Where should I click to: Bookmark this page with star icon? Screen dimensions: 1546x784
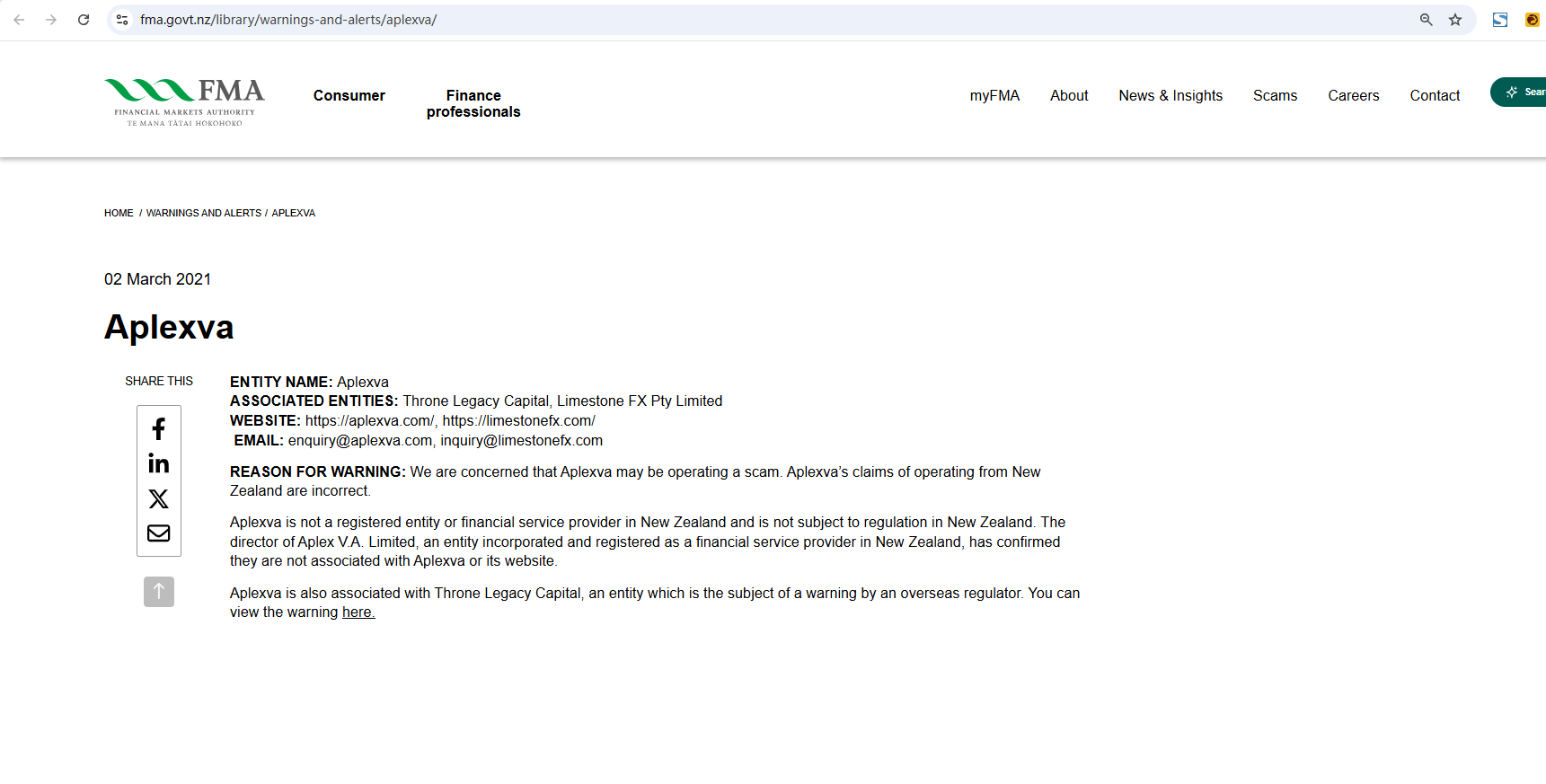(1455, 20)
